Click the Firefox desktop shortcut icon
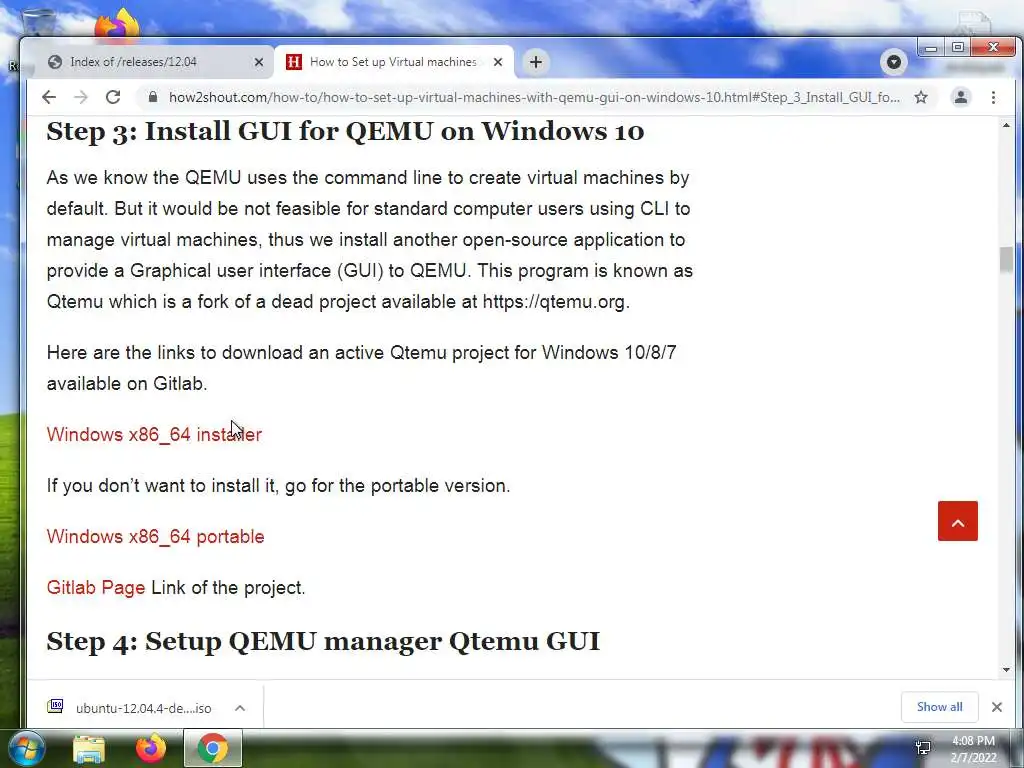1024x768 pixels. 118,24
